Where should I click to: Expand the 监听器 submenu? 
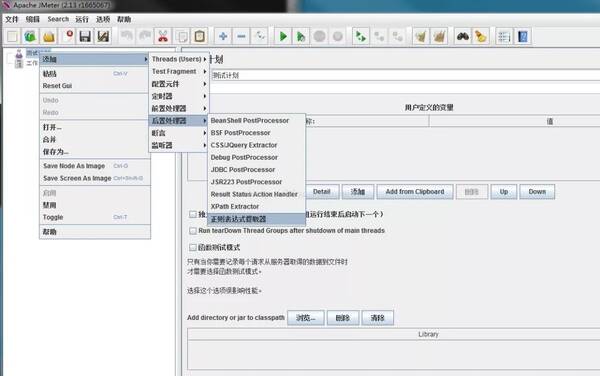[179, 145]
